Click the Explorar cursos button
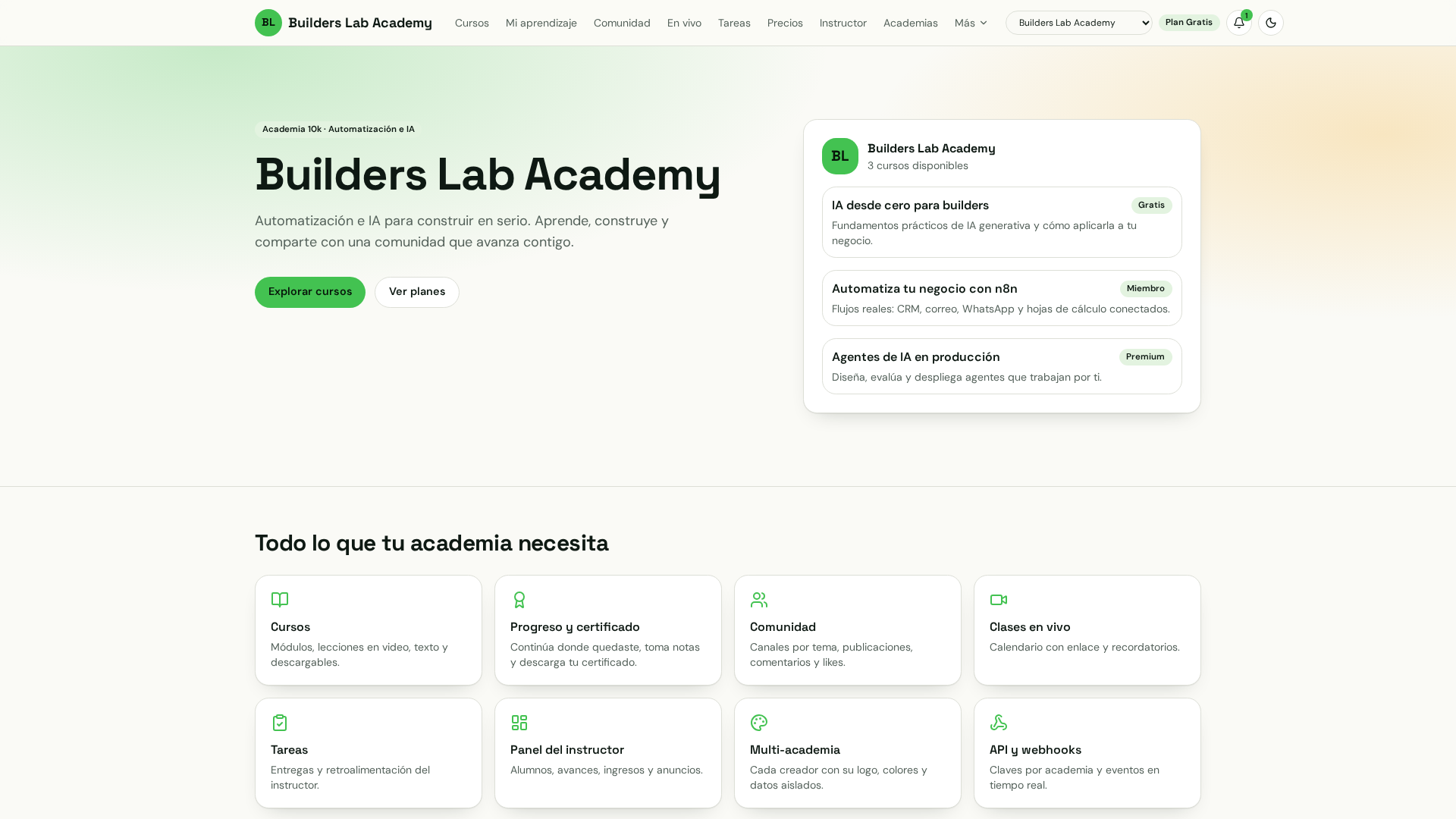1456x819 pixels. pyautogui.click(x=310, y=292)
